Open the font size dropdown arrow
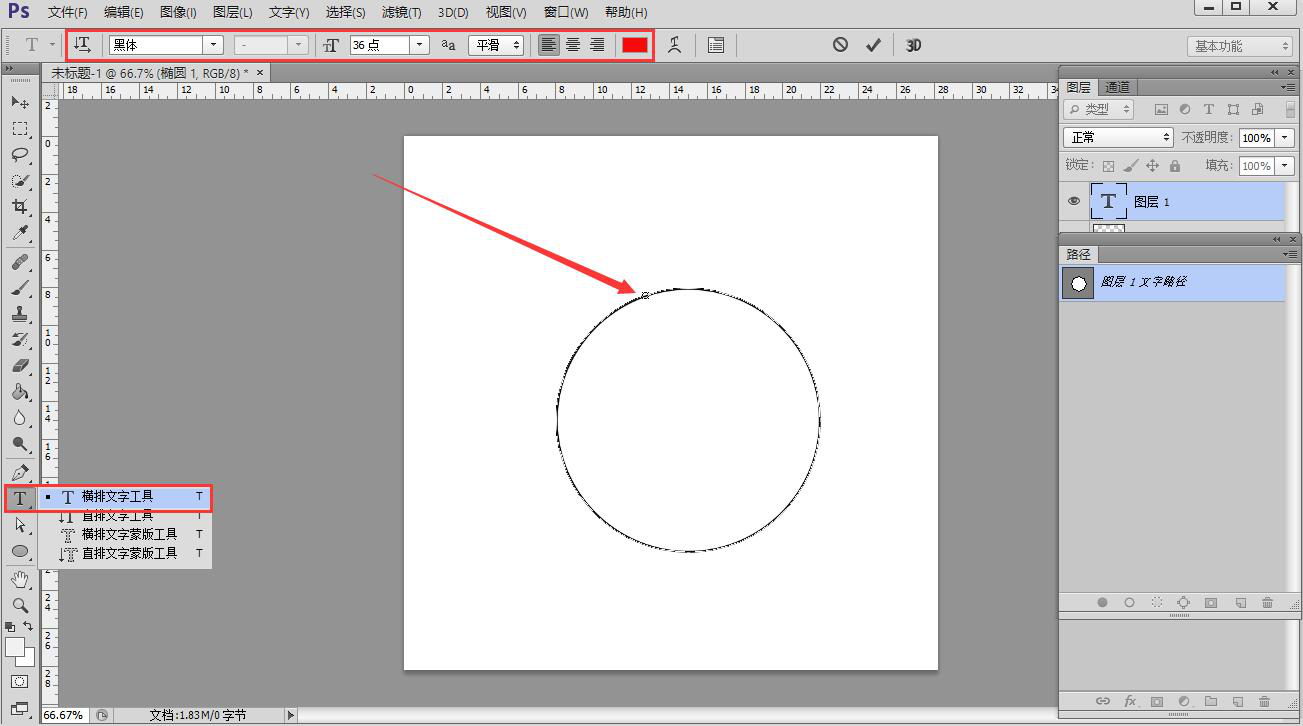This screenshot has height=726, width=1303. [420, 45]
